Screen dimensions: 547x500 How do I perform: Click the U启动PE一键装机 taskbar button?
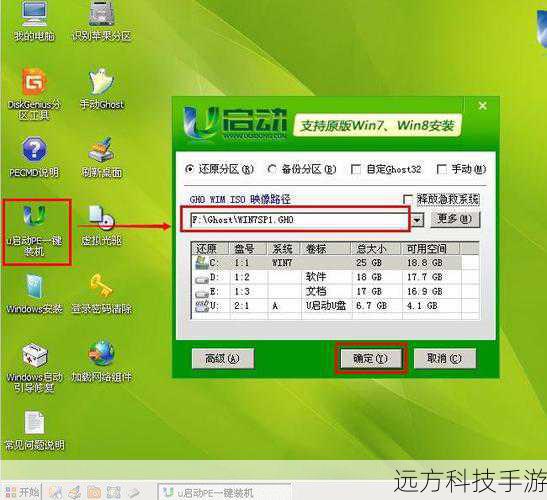[x=225, y=492]
